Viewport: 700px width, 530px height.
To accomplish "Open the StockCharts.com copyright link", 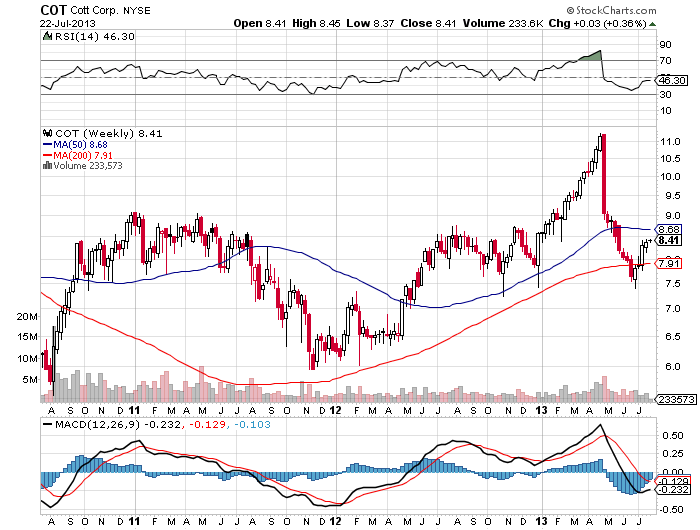I will tap(611, 10).
